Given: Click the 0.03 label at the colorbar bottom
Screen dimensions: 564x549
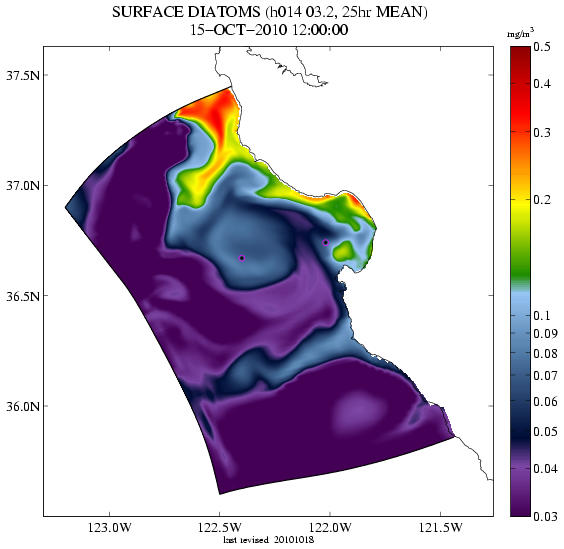Looking at the screenshot, I should click(545, 517).
